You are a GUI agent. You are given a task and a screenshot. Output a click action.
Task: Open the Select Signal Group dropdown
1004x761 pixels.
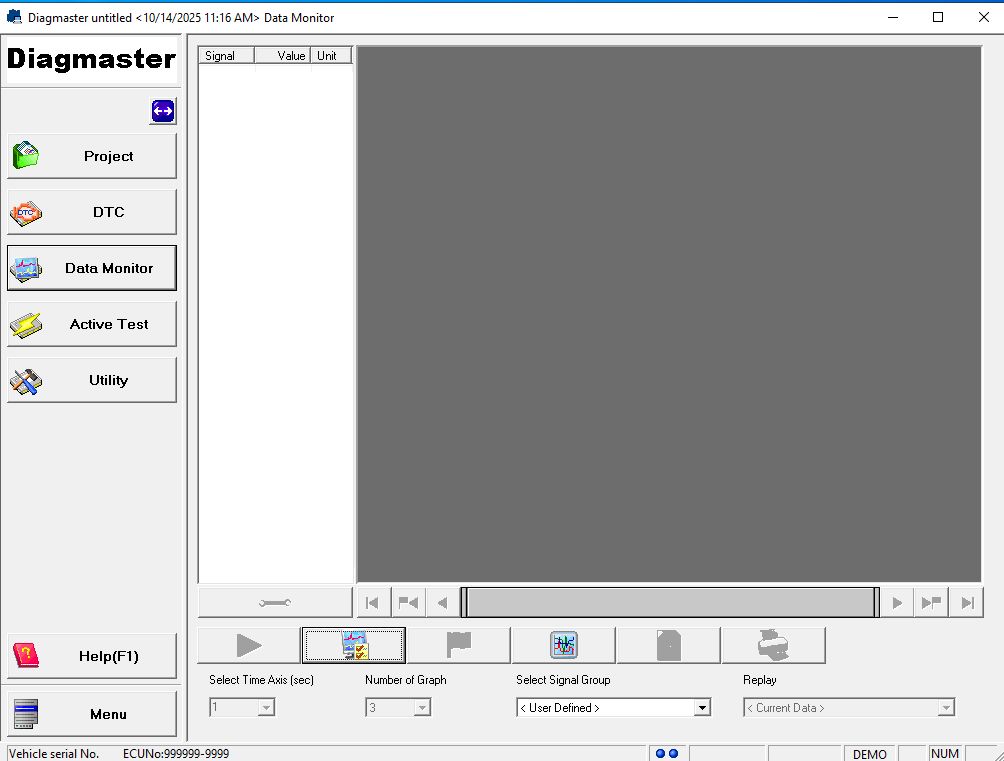701,707
